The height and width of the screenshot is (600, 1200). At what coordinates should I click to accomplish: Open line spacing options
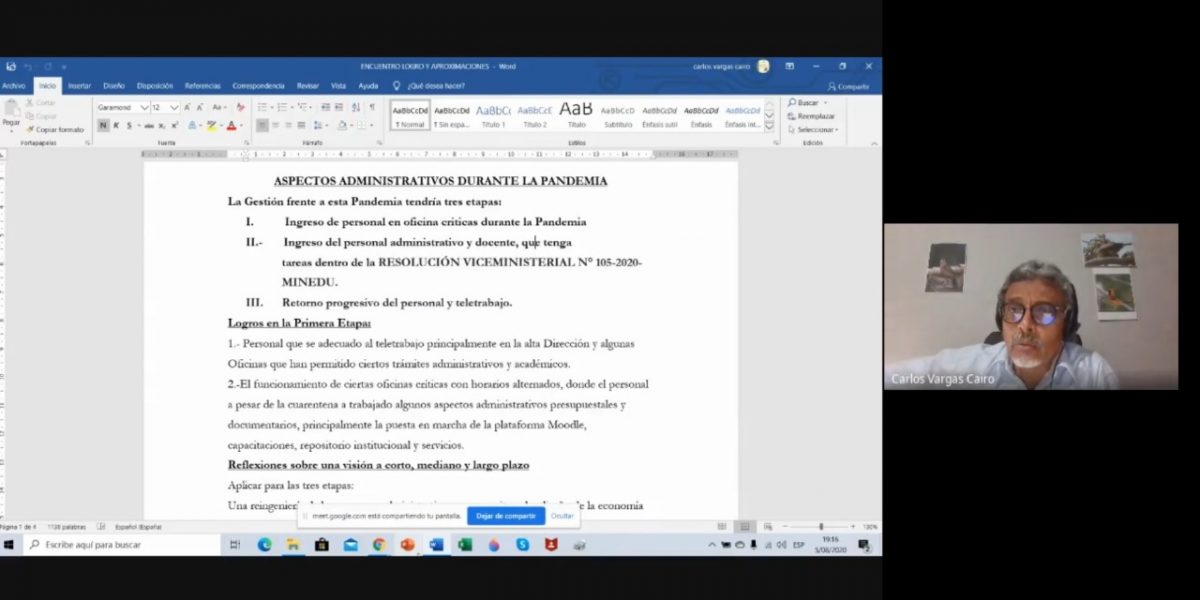tap(320, 125)
